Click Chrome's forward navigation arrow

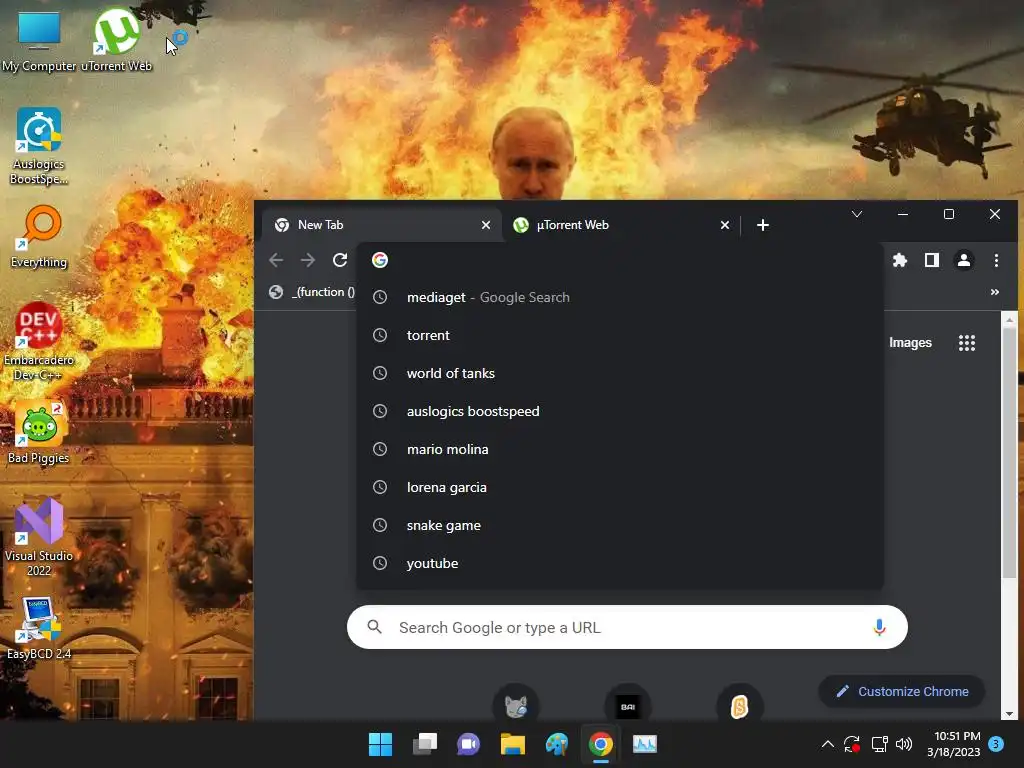coord(308,261)
